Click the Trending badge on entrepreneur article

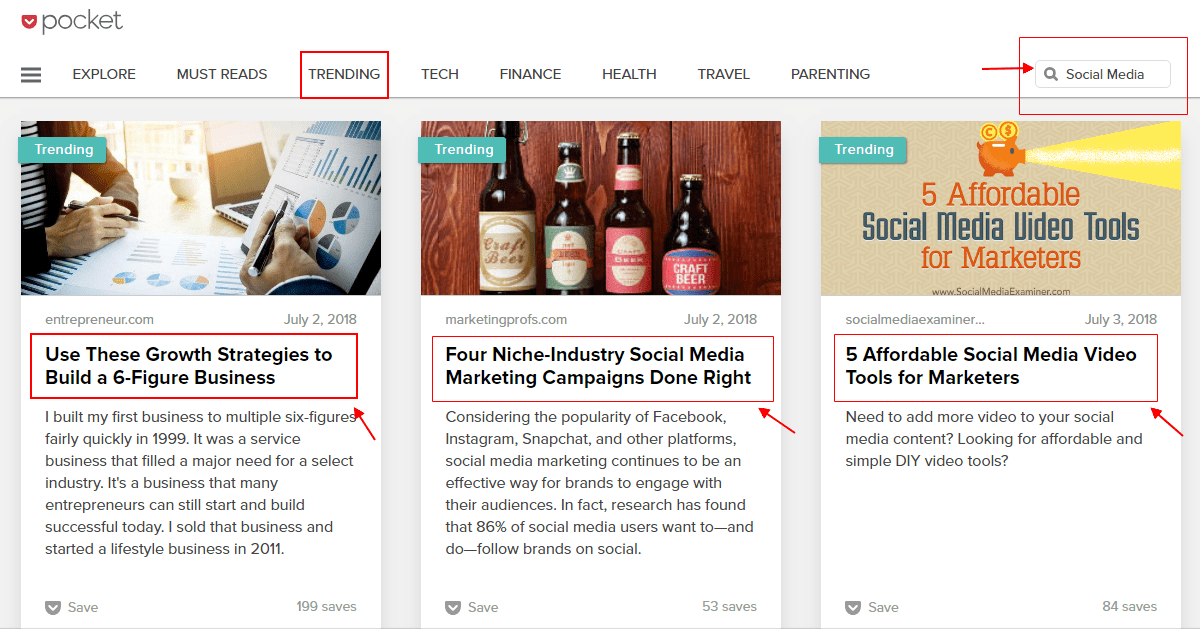click(63, 150)
